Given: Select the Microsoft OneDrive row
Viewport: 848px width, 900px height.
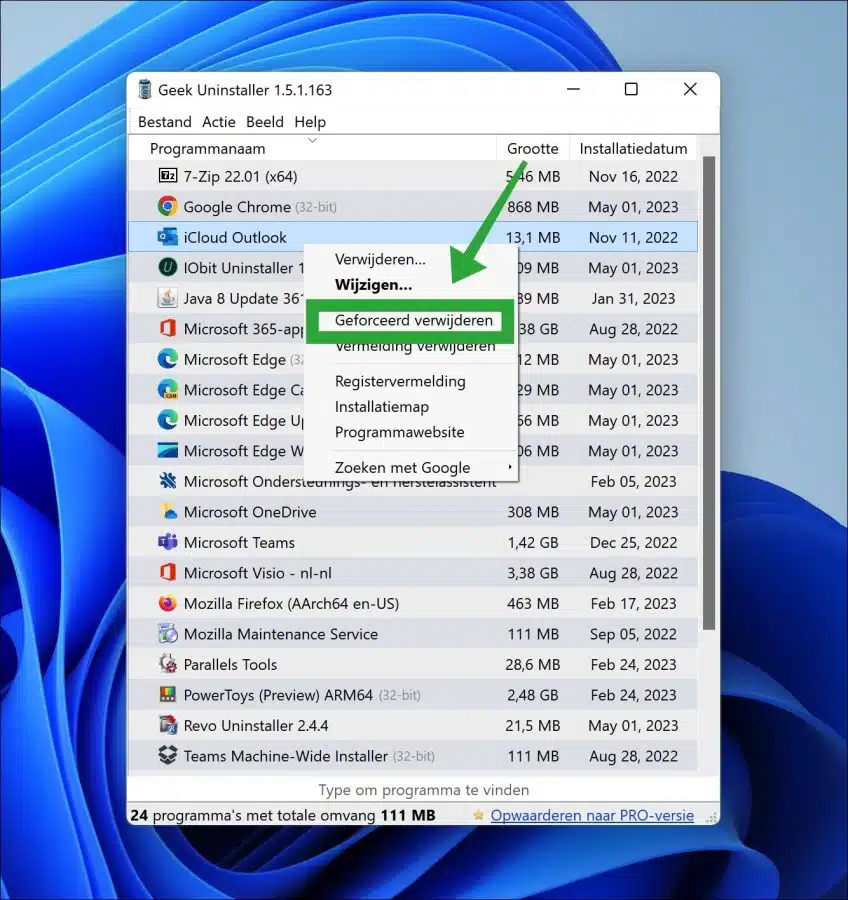Looking at the screenshot, I should [413, 511].
